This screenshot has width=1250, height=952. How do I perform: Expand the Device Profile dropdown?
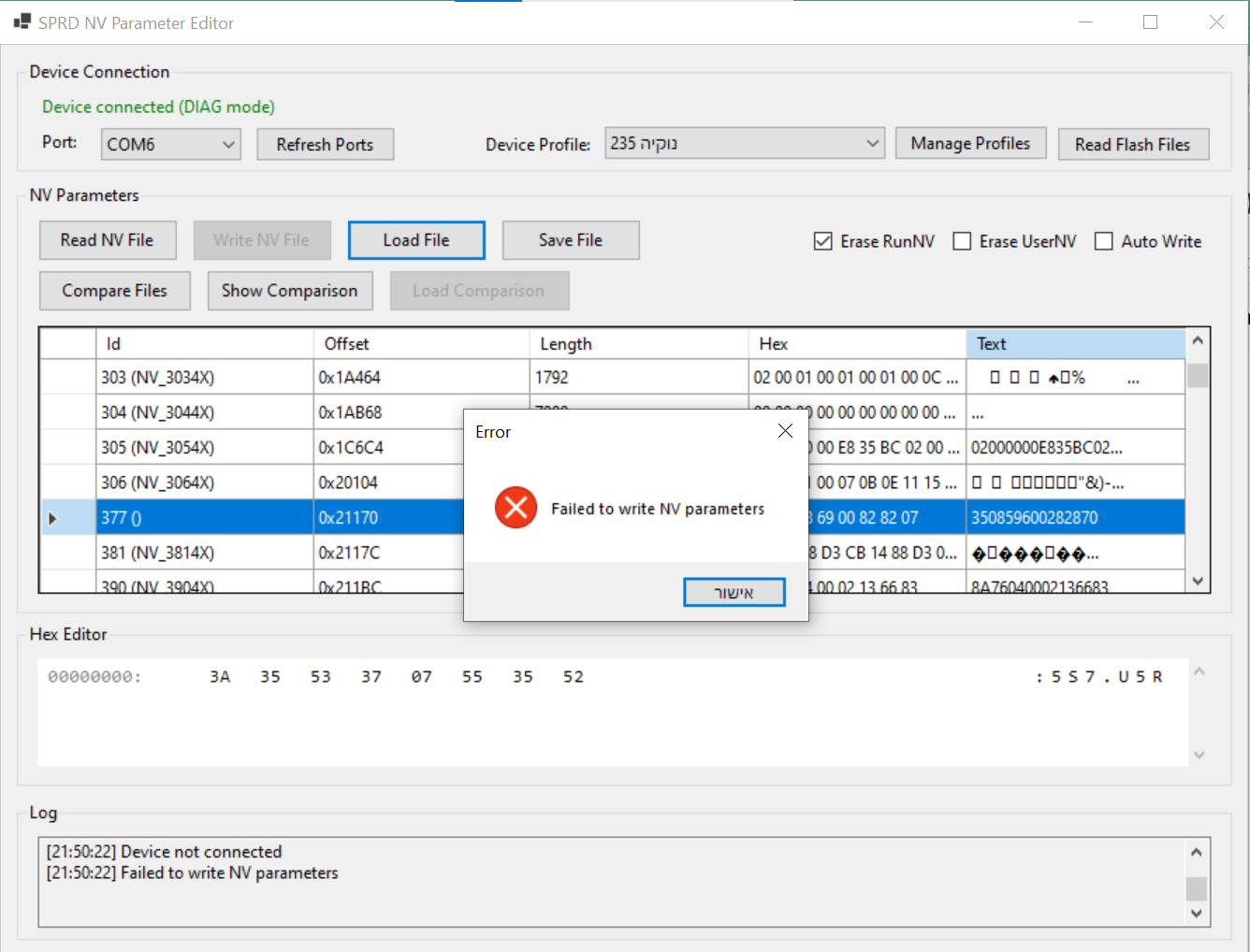[872, 144]
